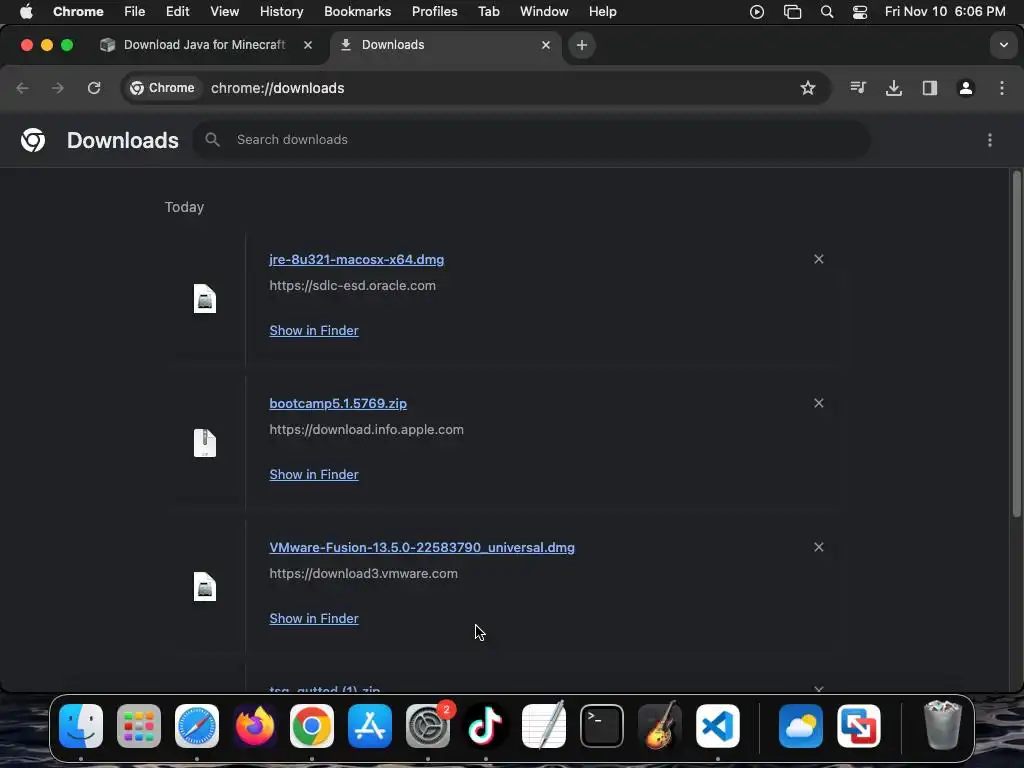
Task: Open the App Store from the Dock
Action: pos(370,726)
